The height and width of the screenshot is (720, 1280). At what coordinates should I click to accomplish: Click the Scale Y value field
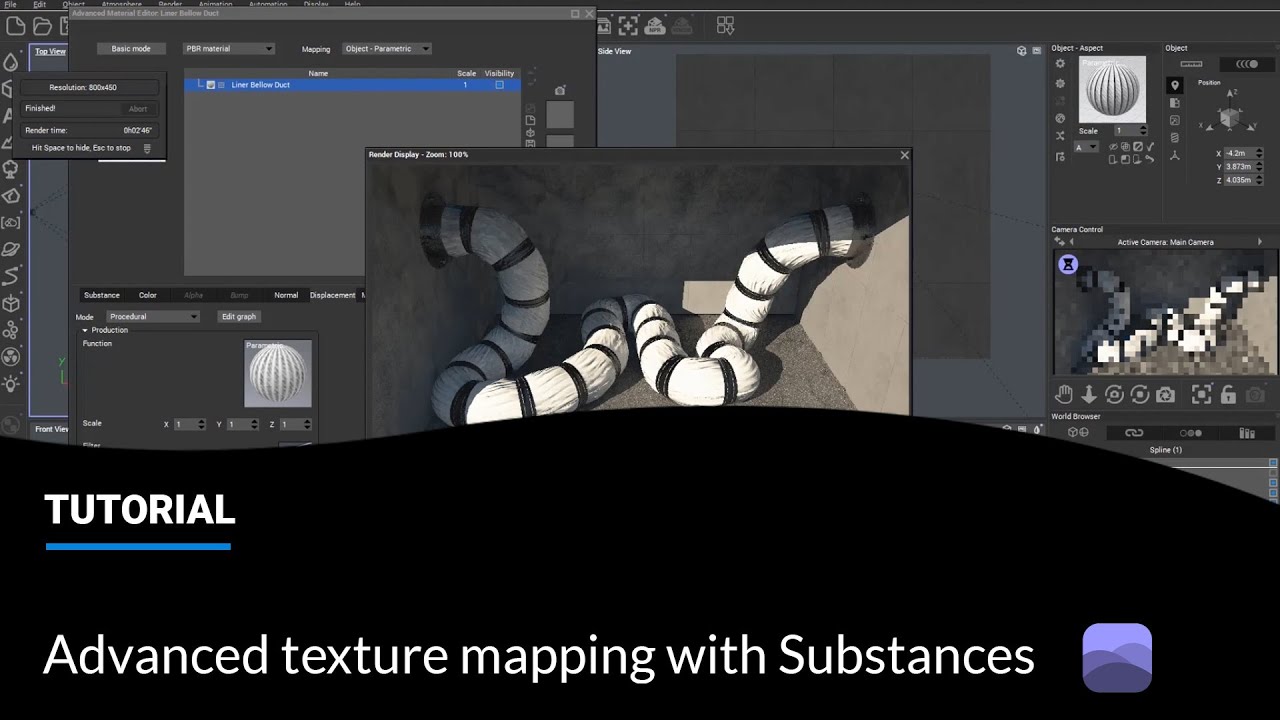[240, 425]
